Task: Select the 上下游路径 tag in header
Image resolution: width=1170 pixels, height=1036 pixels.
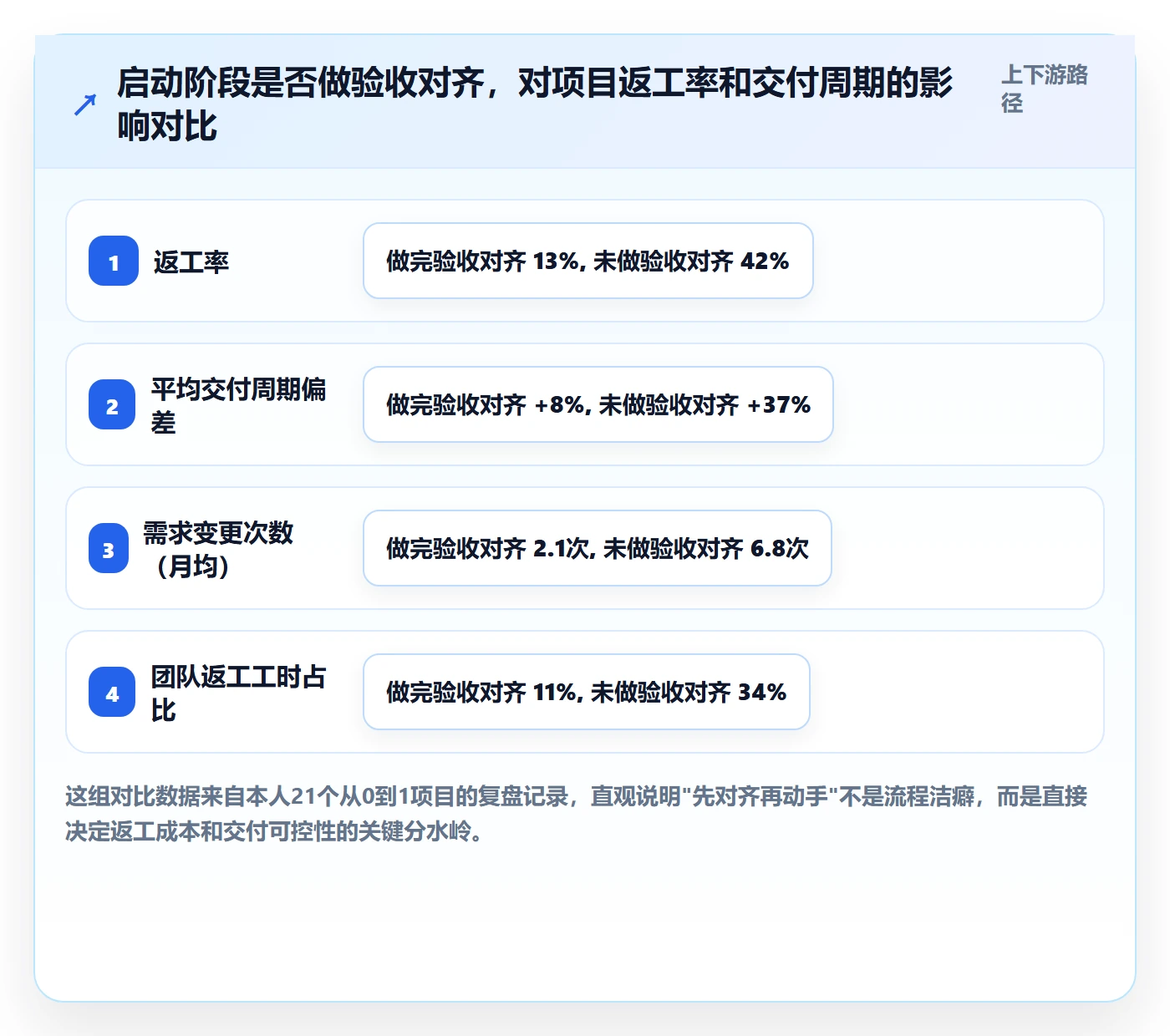Action: click(x=1045, y=89)
